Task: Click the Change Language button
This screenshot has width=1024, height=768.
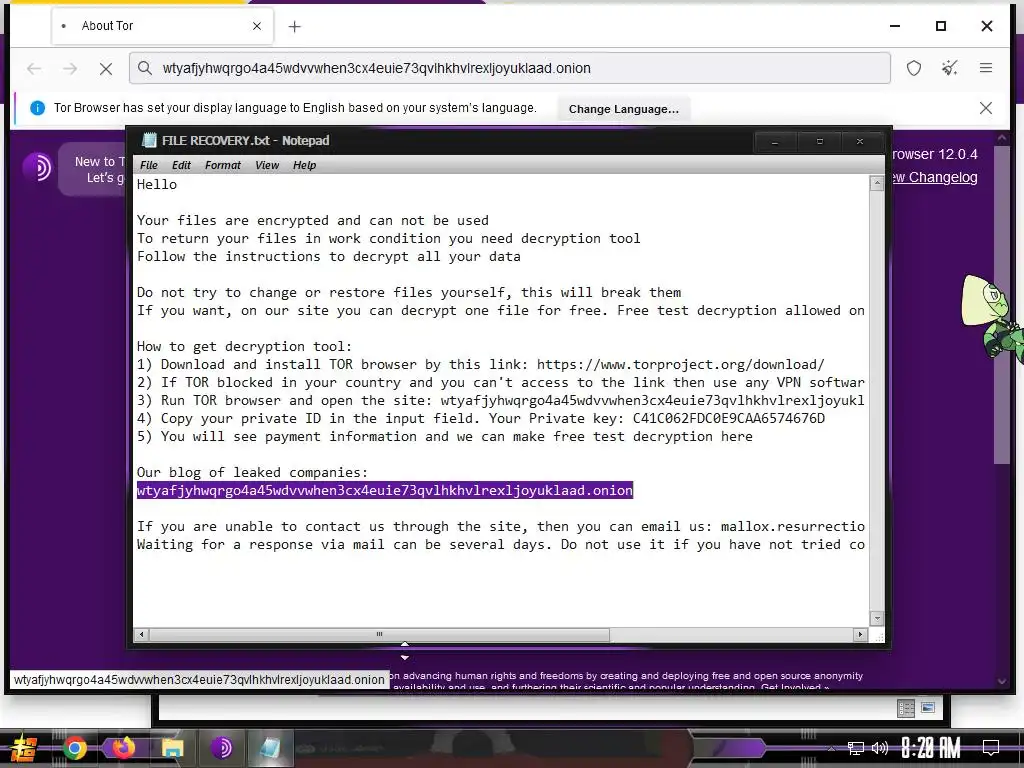Action: pos(624,109)
